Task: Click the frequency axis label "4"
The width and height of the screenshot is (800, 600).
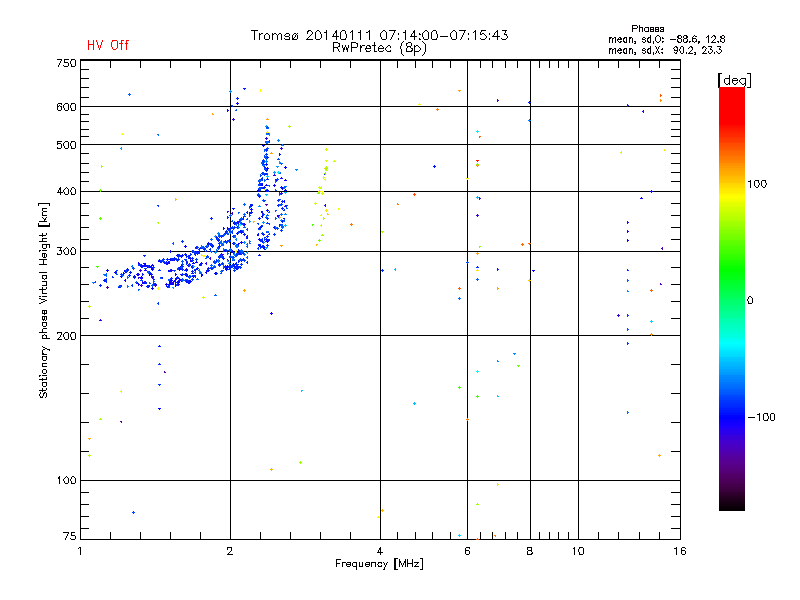Action: tap(380, 551)
